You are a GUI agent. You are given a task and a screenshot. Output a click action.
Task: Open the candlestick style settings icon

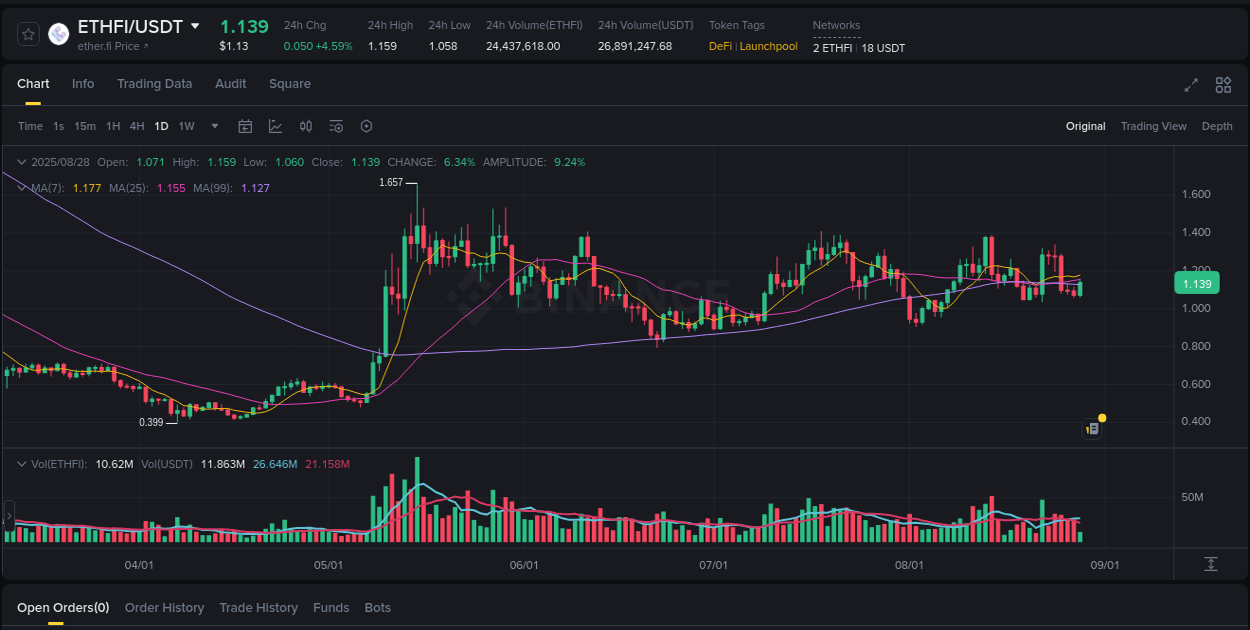tap(306, 126)
